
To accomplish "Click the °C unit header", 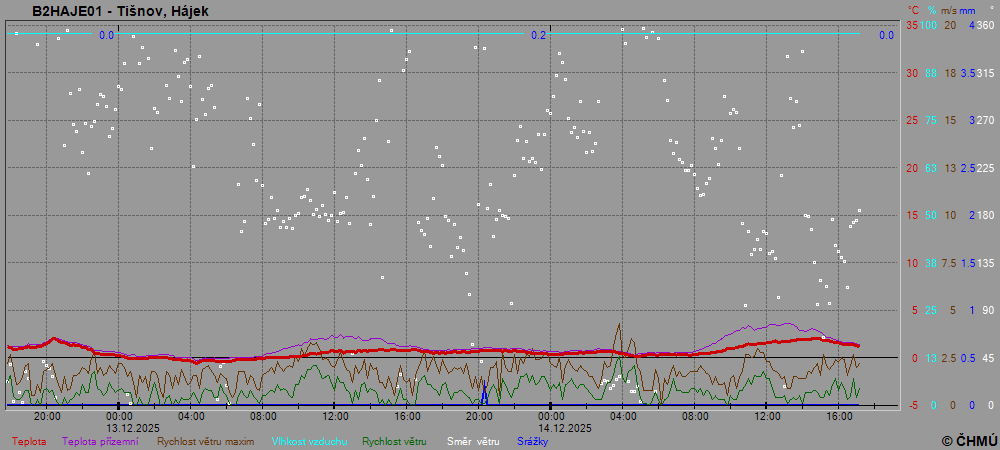I will 912,10.
